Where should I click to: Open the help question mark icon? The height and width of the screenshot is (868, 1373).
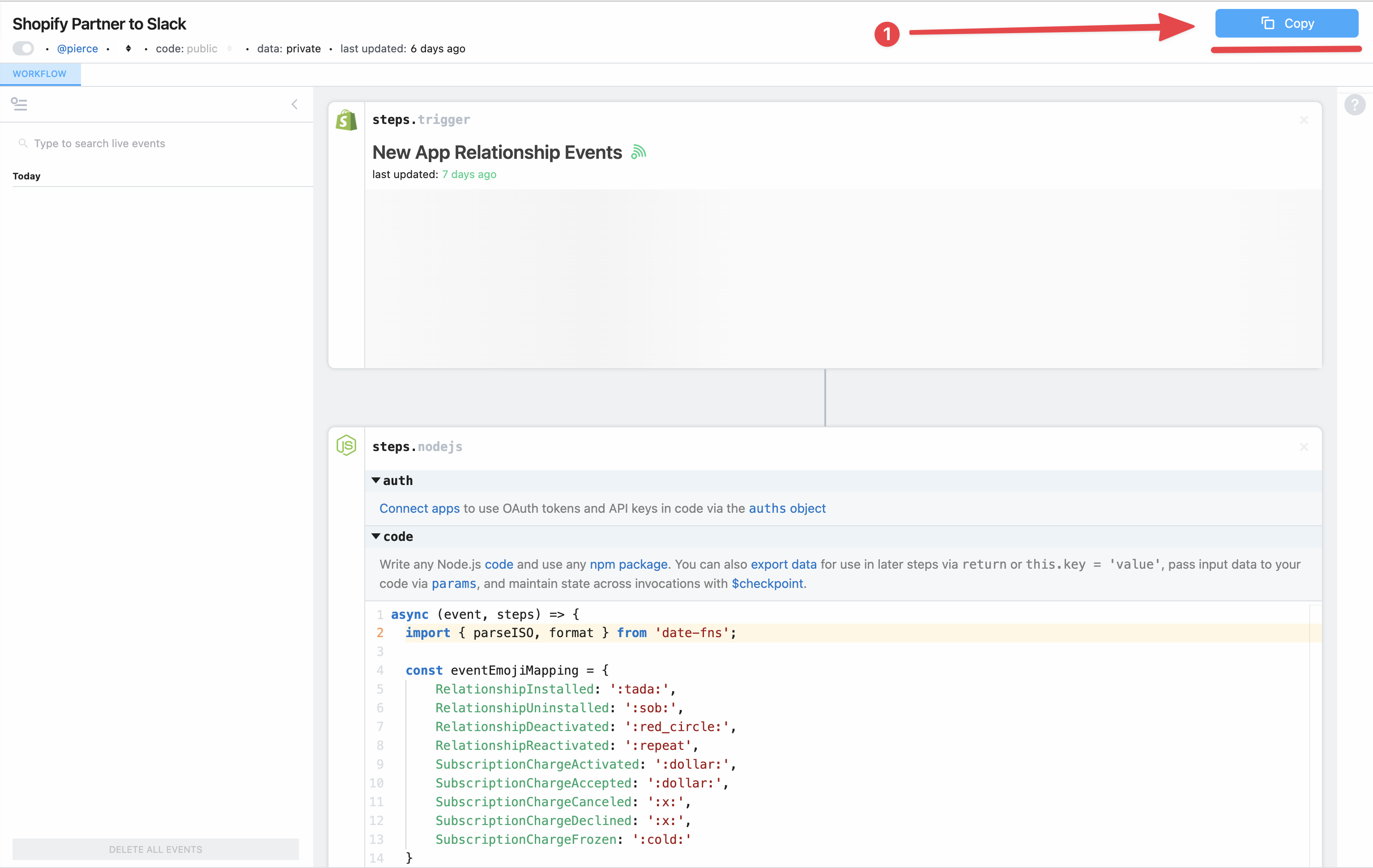click(1354, 104)
